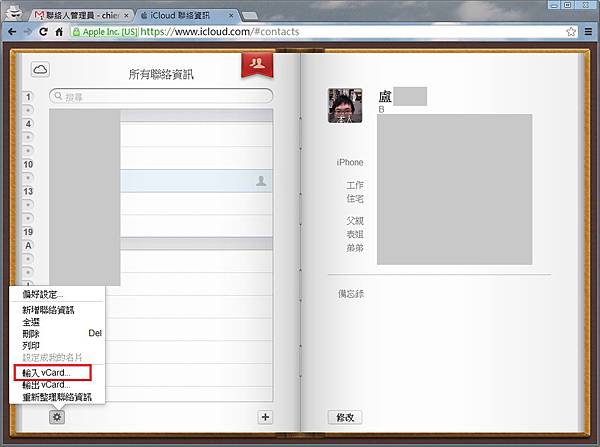The height and width of the screenshot is (447, 600).
Task: Click the search field in contacts list
Action: pyautogui.click(x=161, y=96)
